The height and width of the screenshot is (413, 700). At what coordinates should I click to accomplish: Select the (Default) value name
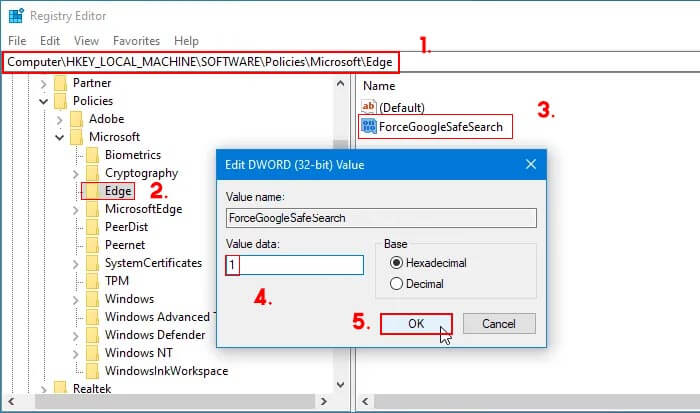pyautogui.click(x=402, y=108)
